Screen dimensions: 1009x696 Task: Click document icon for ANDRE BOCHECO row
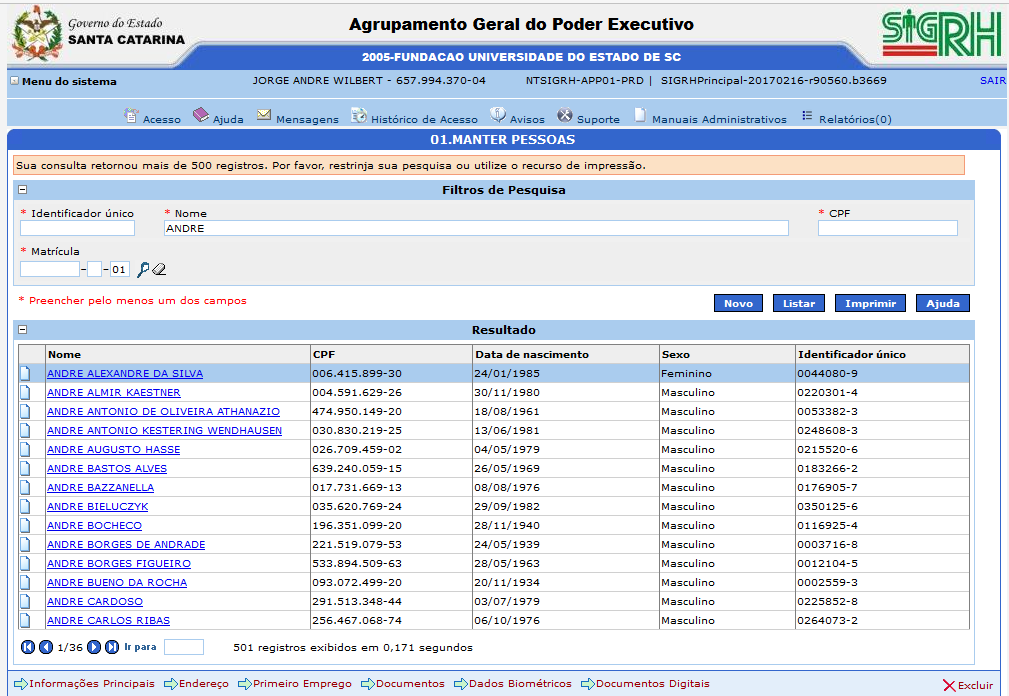point(26,526)
